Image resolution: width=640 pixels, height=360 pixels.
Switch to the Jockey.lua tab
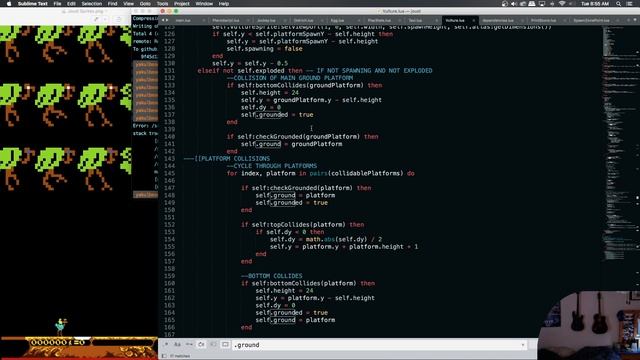[x=266, y=20]
